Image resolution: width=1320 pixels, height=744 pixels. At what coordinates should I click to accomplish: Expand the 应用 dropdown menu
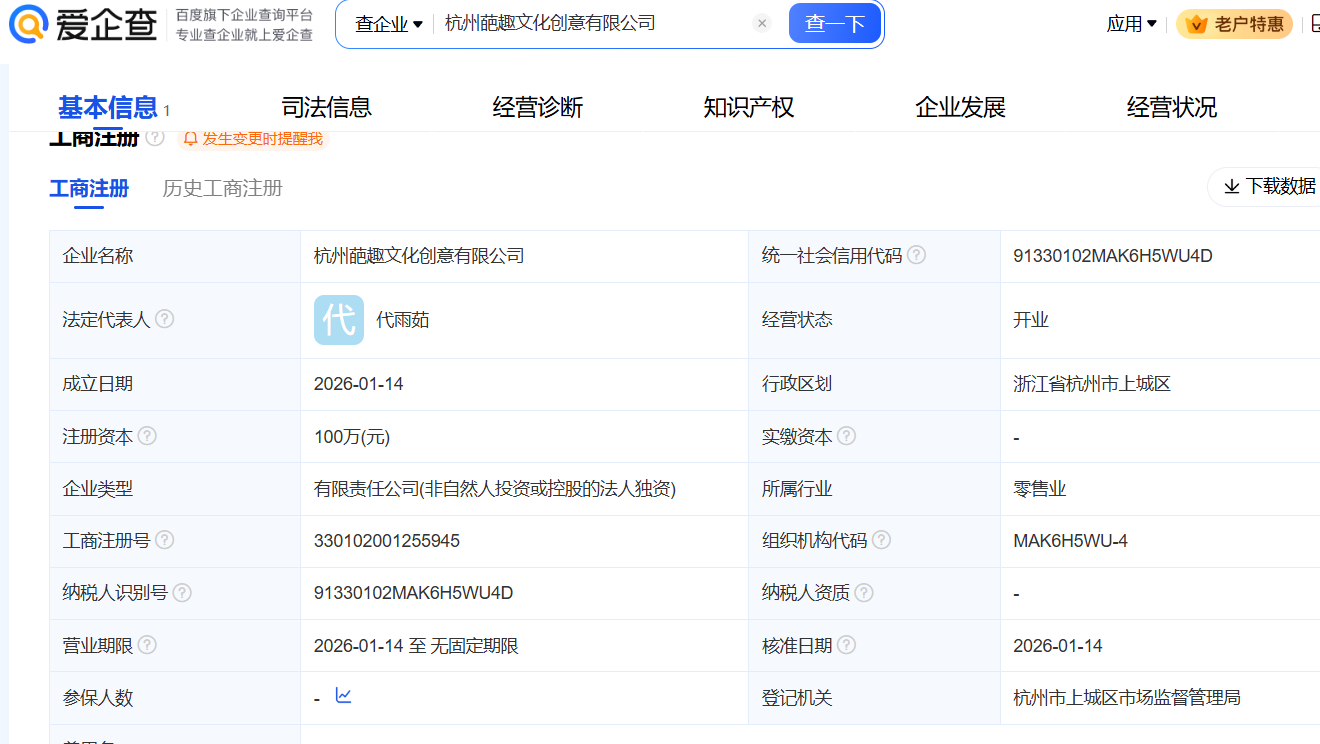point(1131,24)
